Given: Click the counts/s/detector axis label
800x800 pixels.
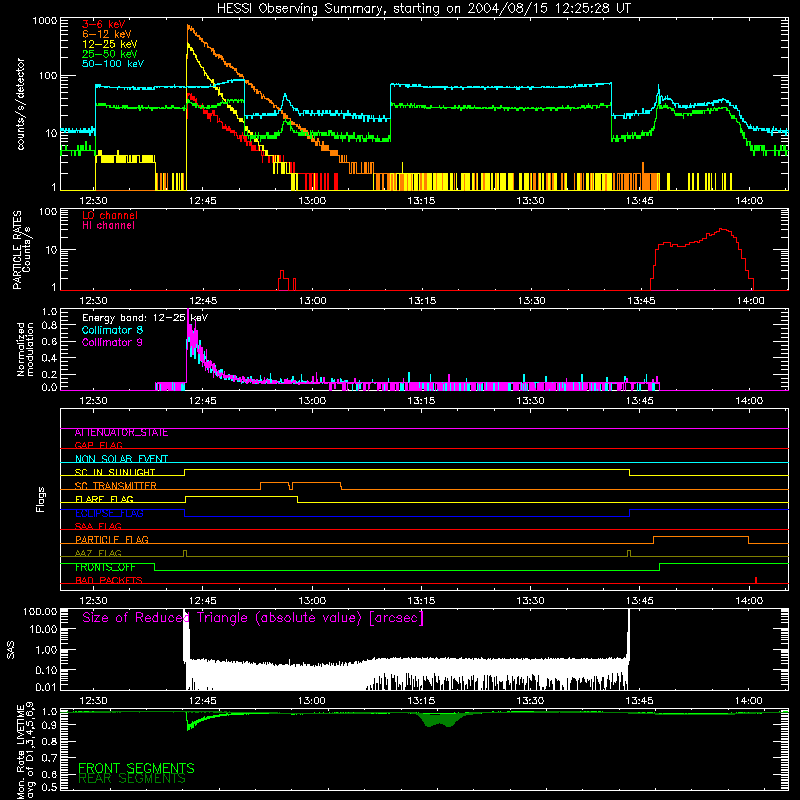Looking at the screenshot, I should (x=20, y=104).
